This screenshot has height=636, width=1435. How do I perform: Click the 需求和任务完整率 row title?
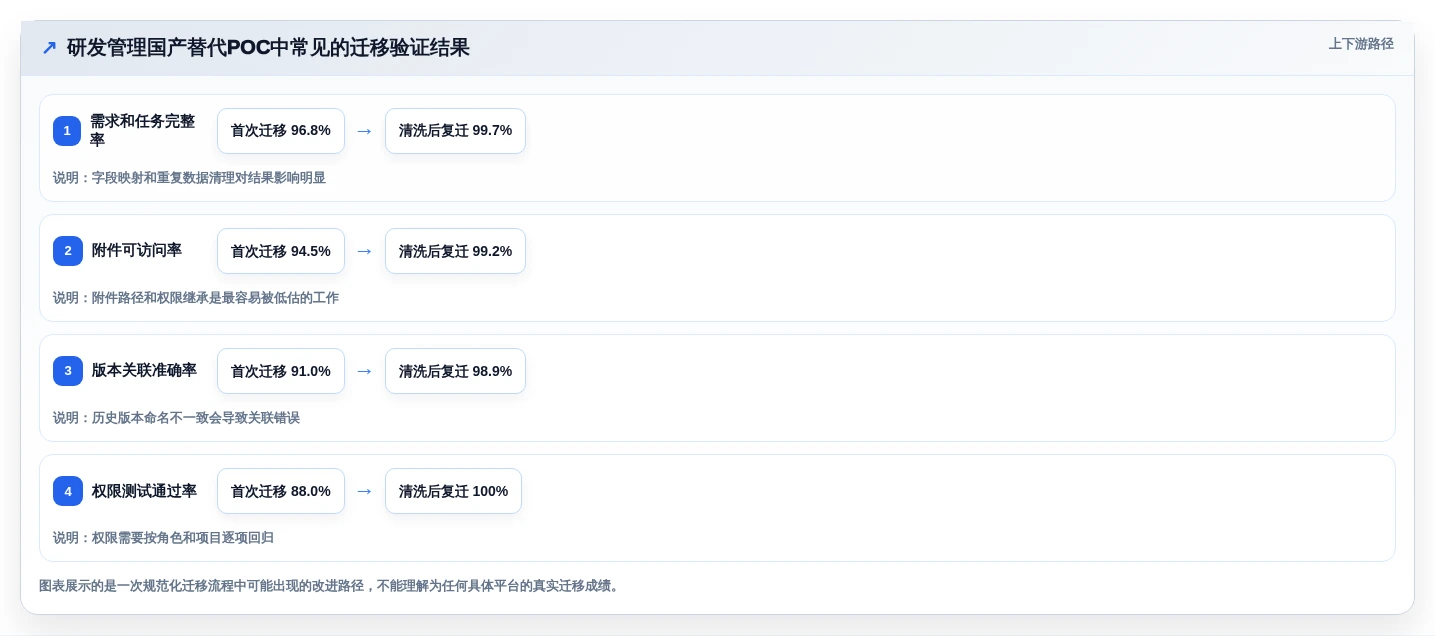point(143,130)
